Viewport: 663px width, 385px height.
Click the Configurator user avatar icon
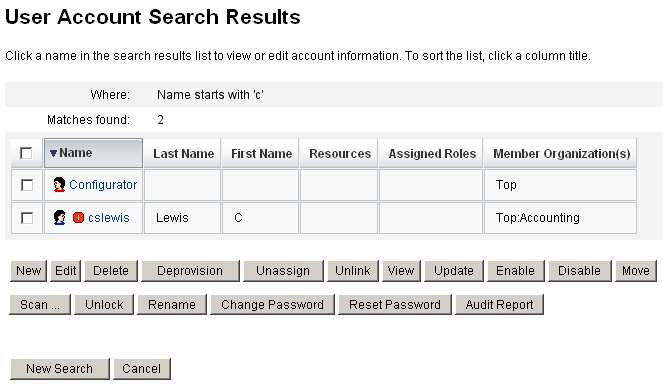coord(59,185)
